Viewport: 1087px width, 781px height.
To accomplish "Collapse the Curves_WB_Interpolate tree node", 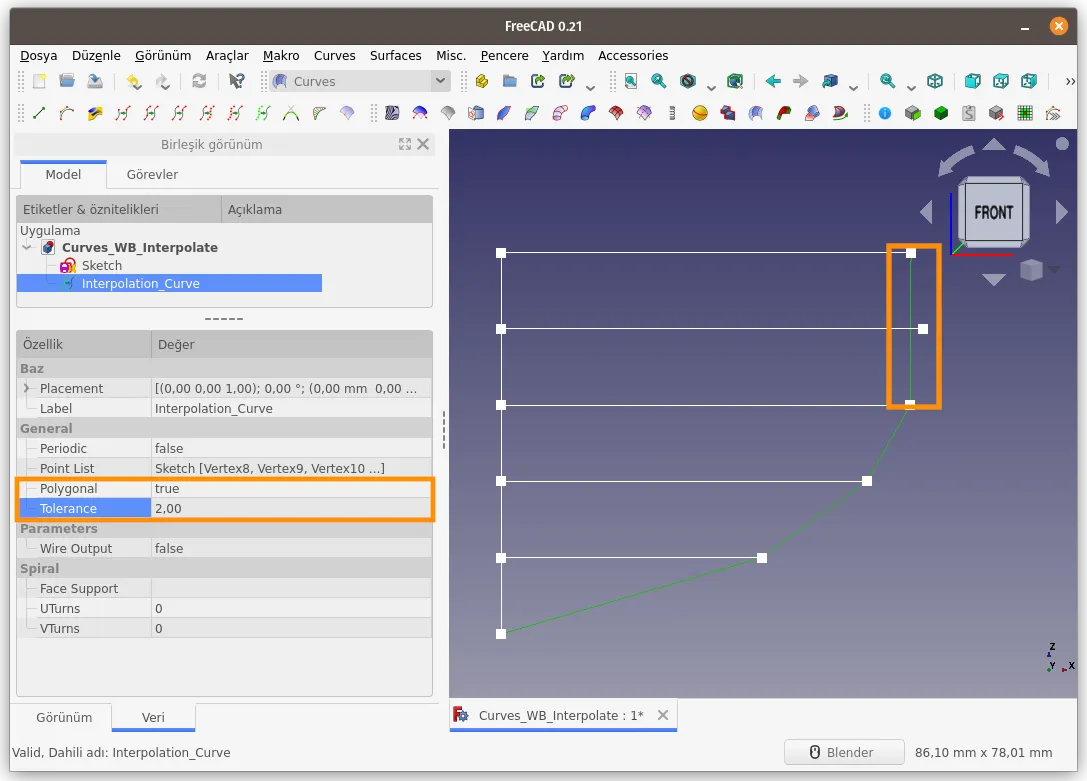I will point(26,247).
